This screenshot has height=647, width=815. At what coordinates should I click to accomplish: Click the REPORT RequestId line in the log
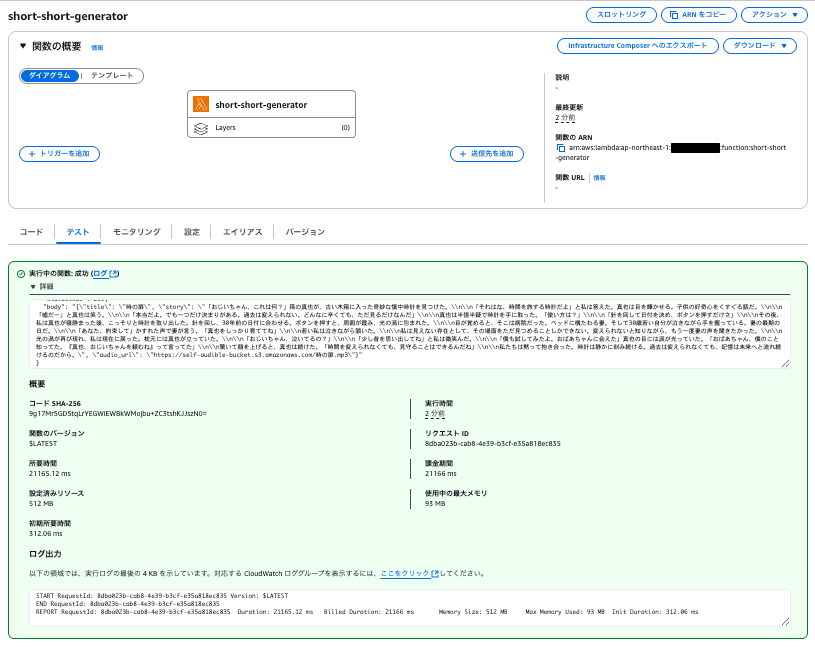367,612
